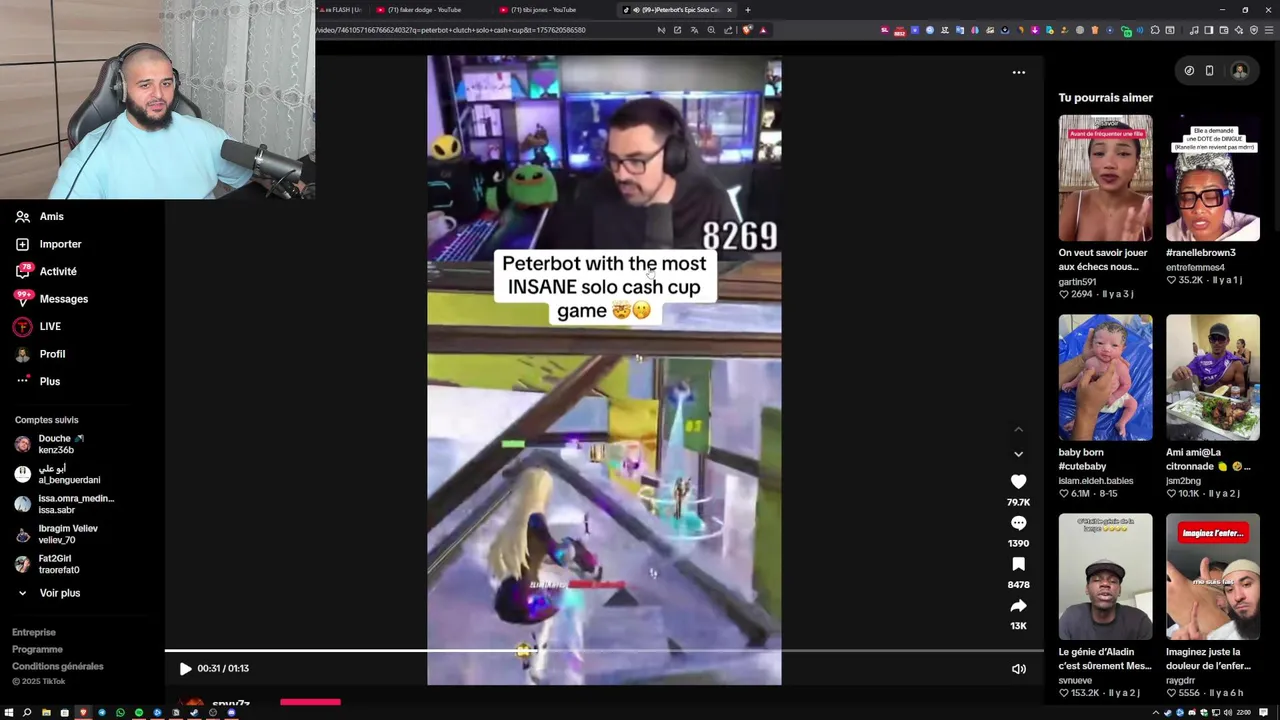The width and height of the screenshot is (1280, 720).
Task: Close the Peterbot's Epic Solo TikTok tab
Action: [x=729, y=10]
